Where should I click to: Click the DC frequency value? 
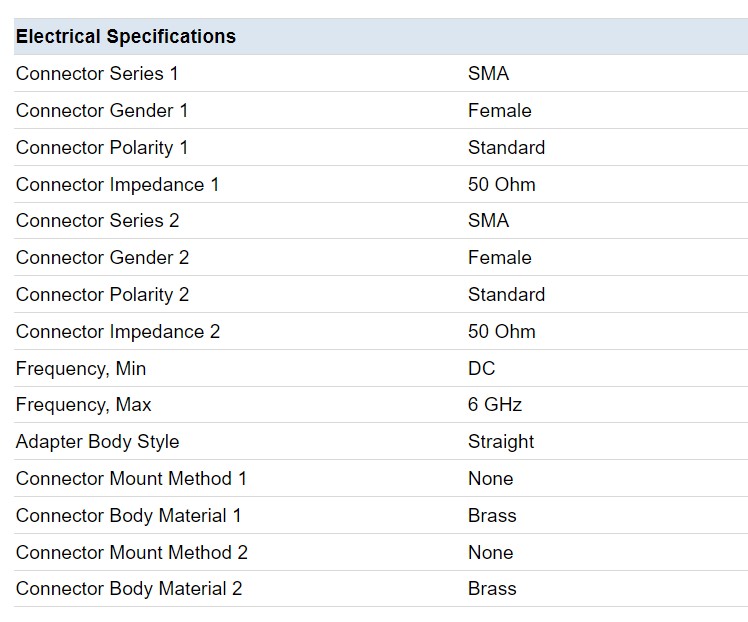pos(482,369)
